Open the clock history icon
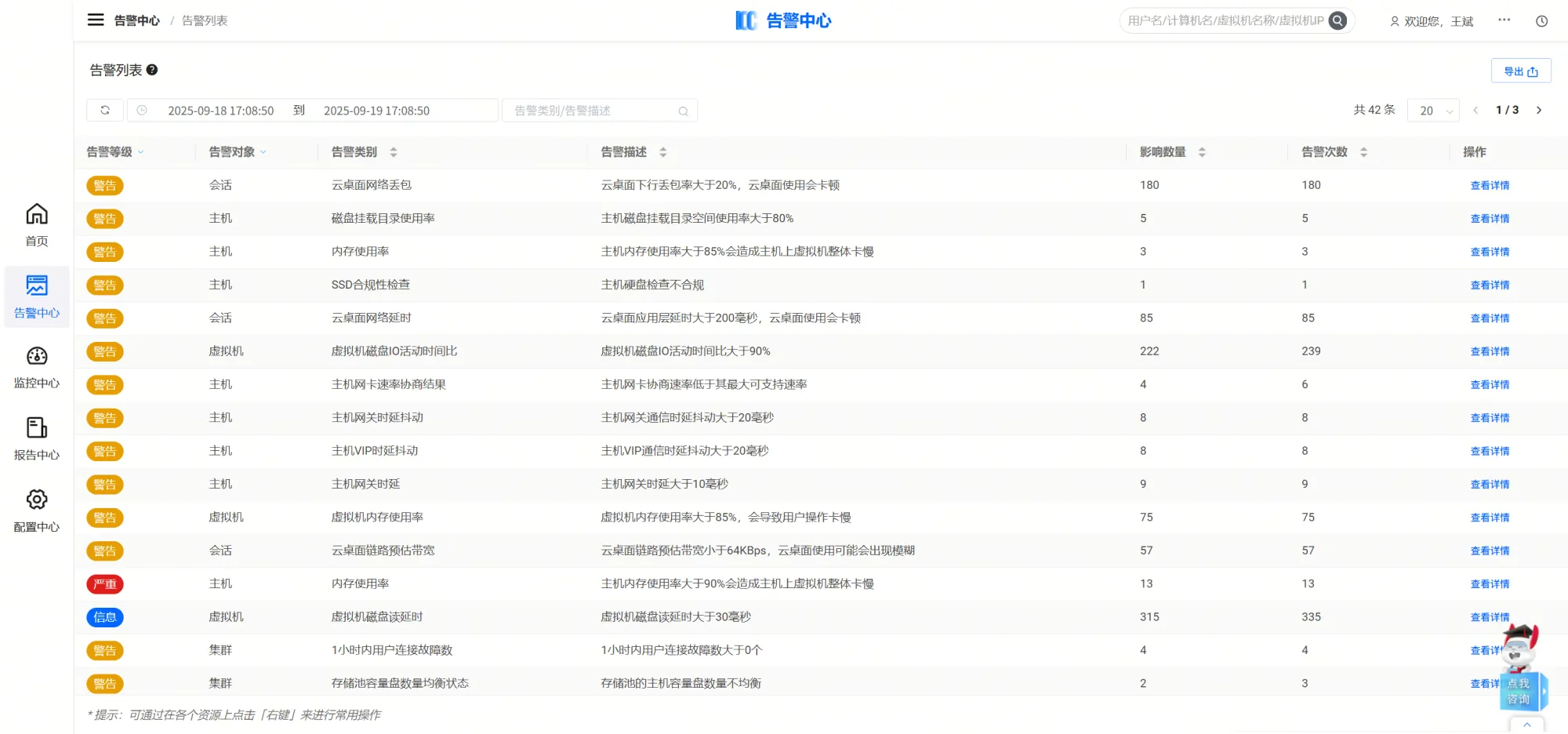Viewport: 1568px width, 734px height. coord(1541,21)
